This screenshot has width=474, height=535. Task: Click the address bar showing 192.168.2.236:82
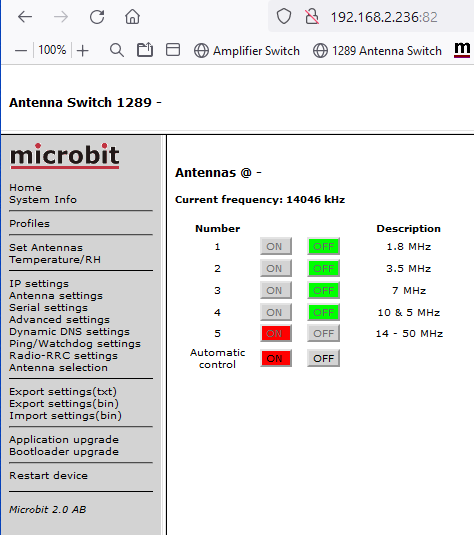click(384, 17)
